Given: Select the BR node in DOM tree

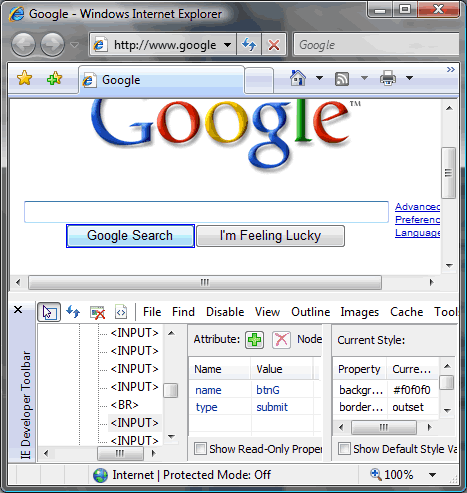Looking at the screenshot, I should (x=124, y=405).
